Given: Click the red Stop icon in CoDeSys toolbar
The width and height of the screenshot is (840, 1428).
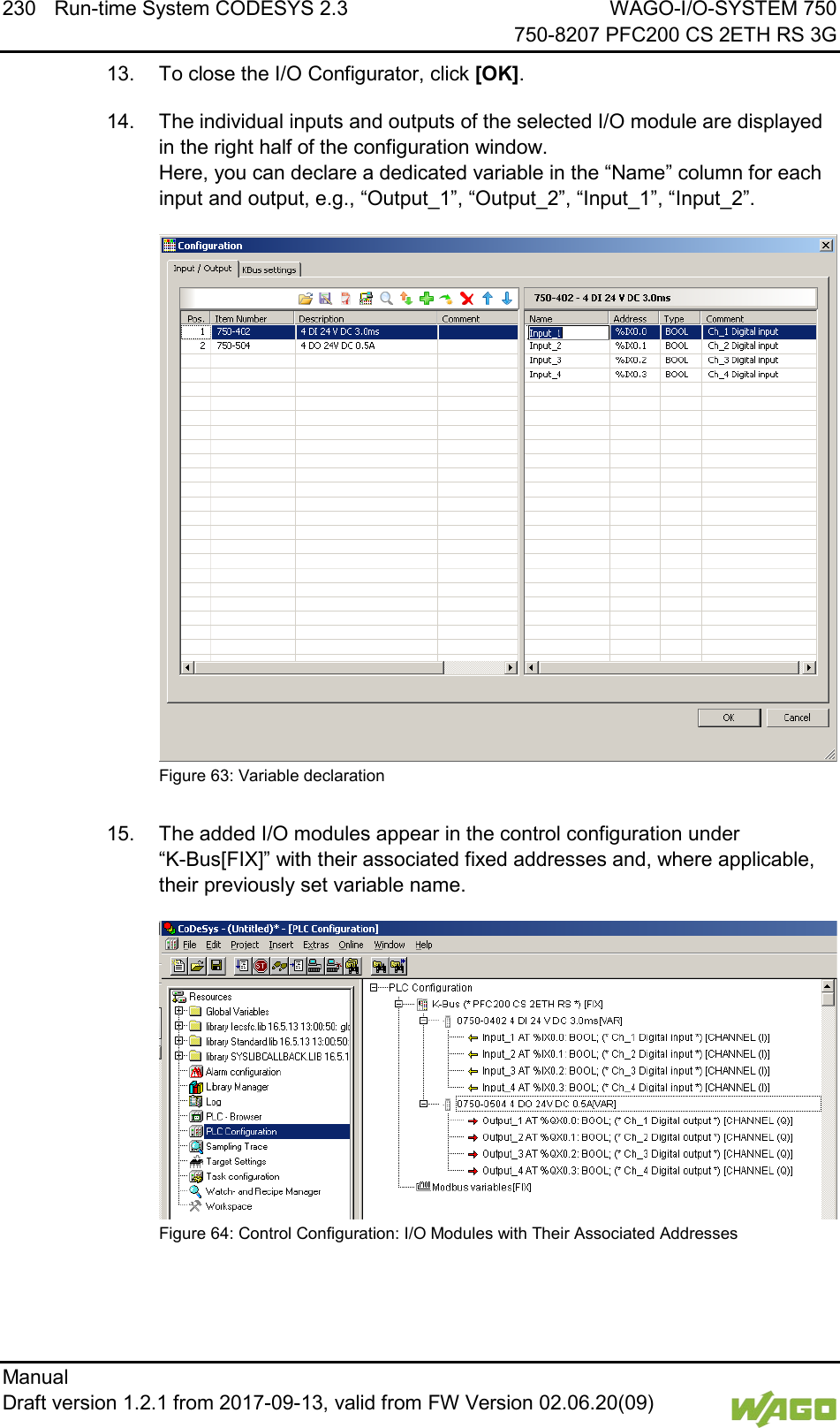Looking at the screenshot, I should 261,966.
